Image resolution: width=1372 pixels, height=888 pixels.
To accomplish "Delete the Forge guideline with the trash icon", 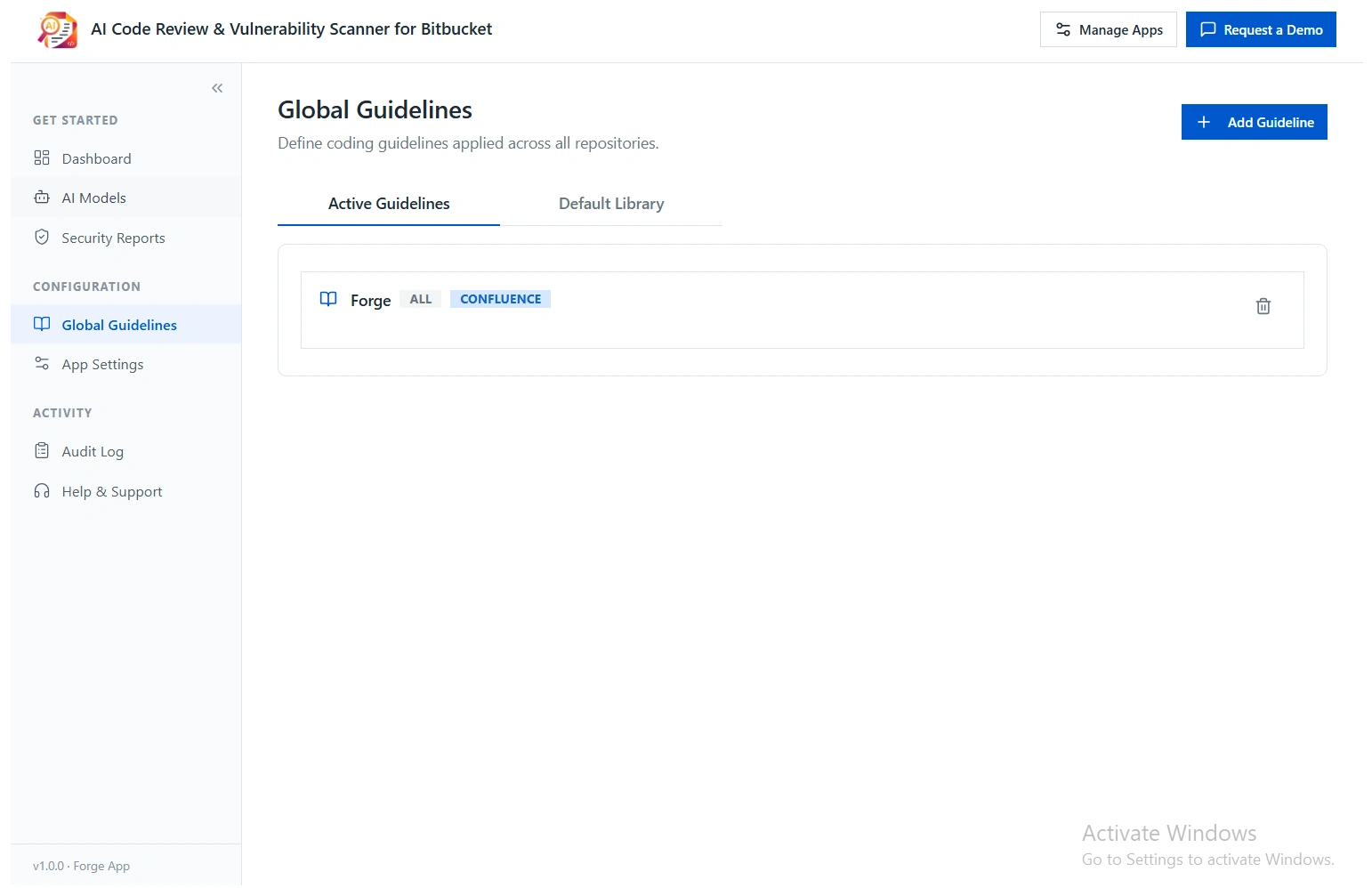I will 1263,305.
